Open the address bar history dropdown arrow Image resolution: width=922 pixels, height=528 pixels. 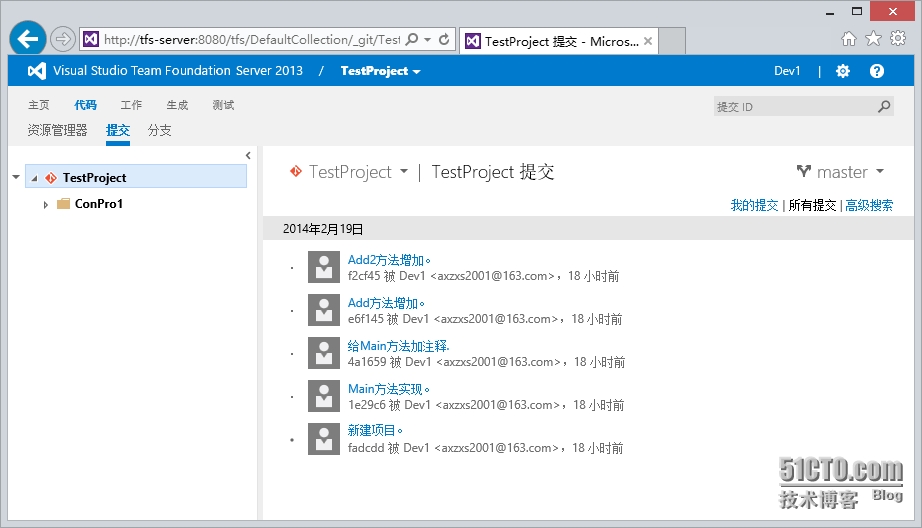point(427,39)
